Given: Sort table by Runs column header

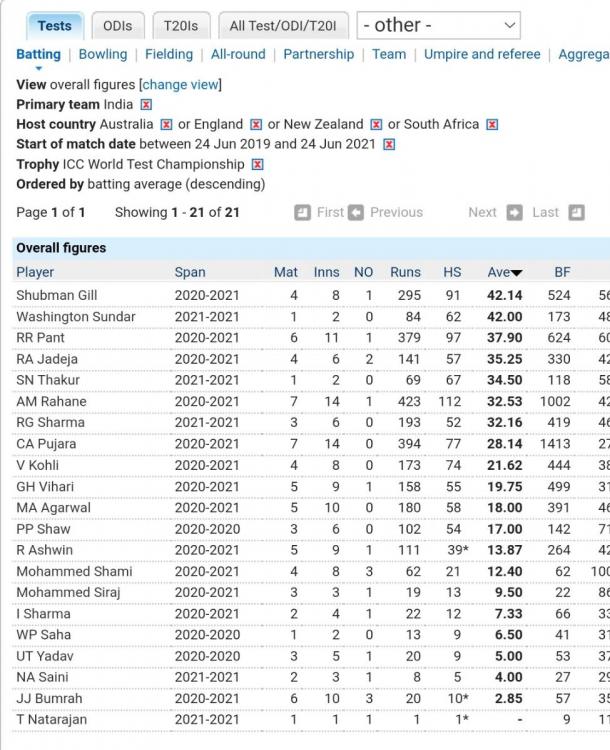Looking at the screenshot, I should pos(405,272).
